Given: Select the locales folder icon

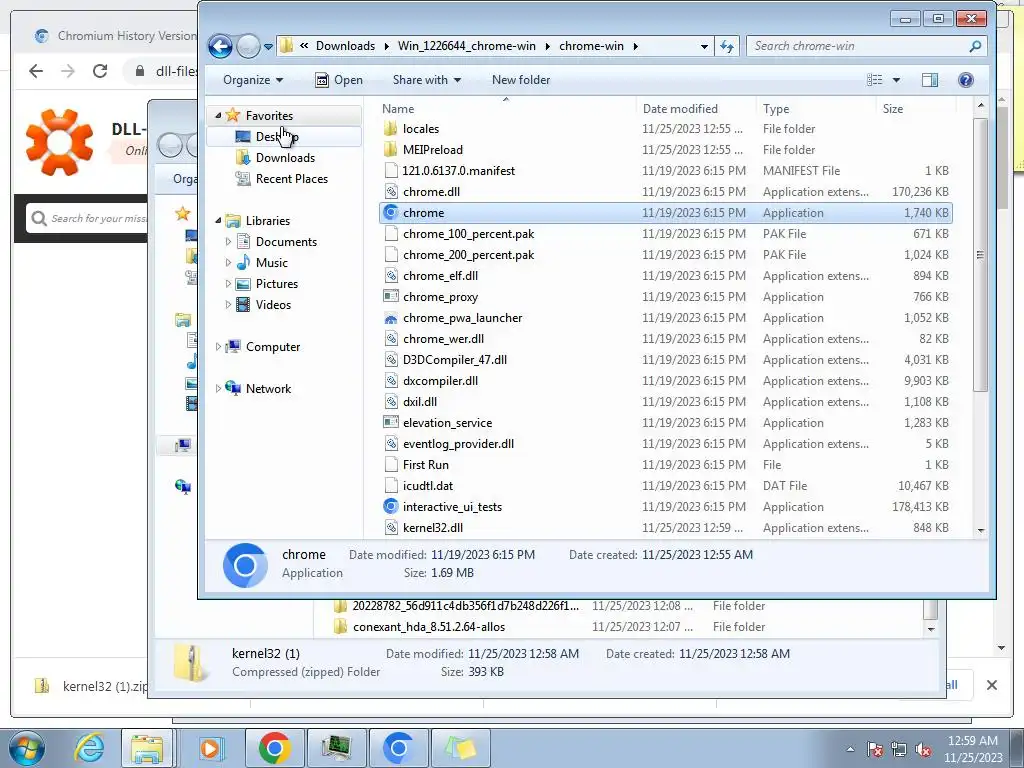Looking at the screenshot, I should (391, 129).
